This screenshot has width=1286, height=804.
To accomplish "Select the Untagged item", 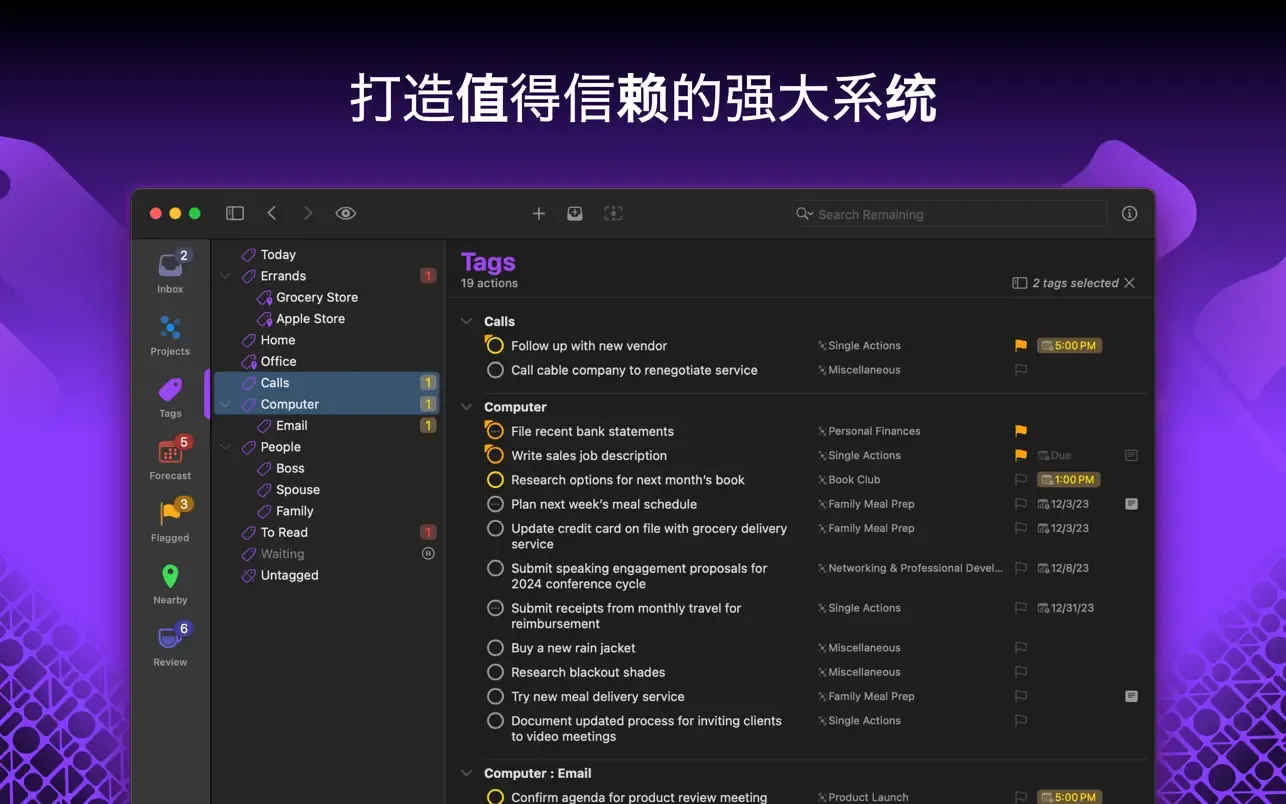I will (289, 575).
